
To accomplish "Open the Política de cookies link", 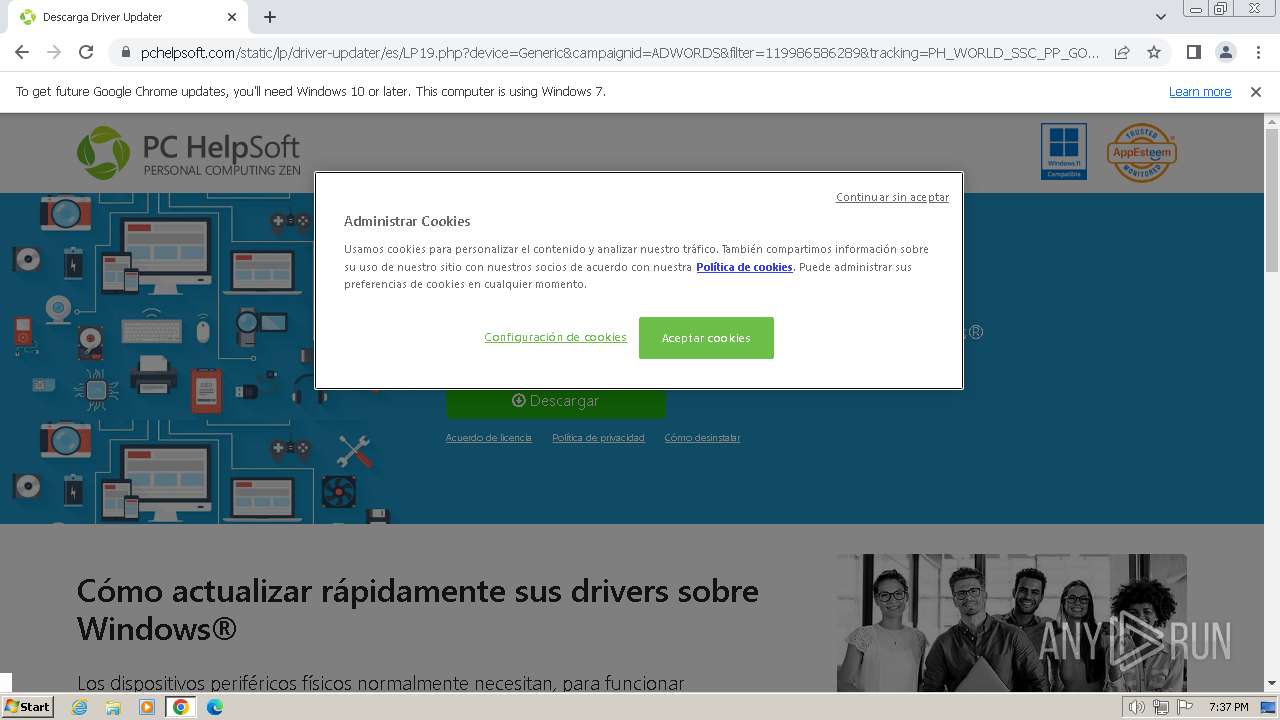I will pyautogui.click(x=744, y=267).
